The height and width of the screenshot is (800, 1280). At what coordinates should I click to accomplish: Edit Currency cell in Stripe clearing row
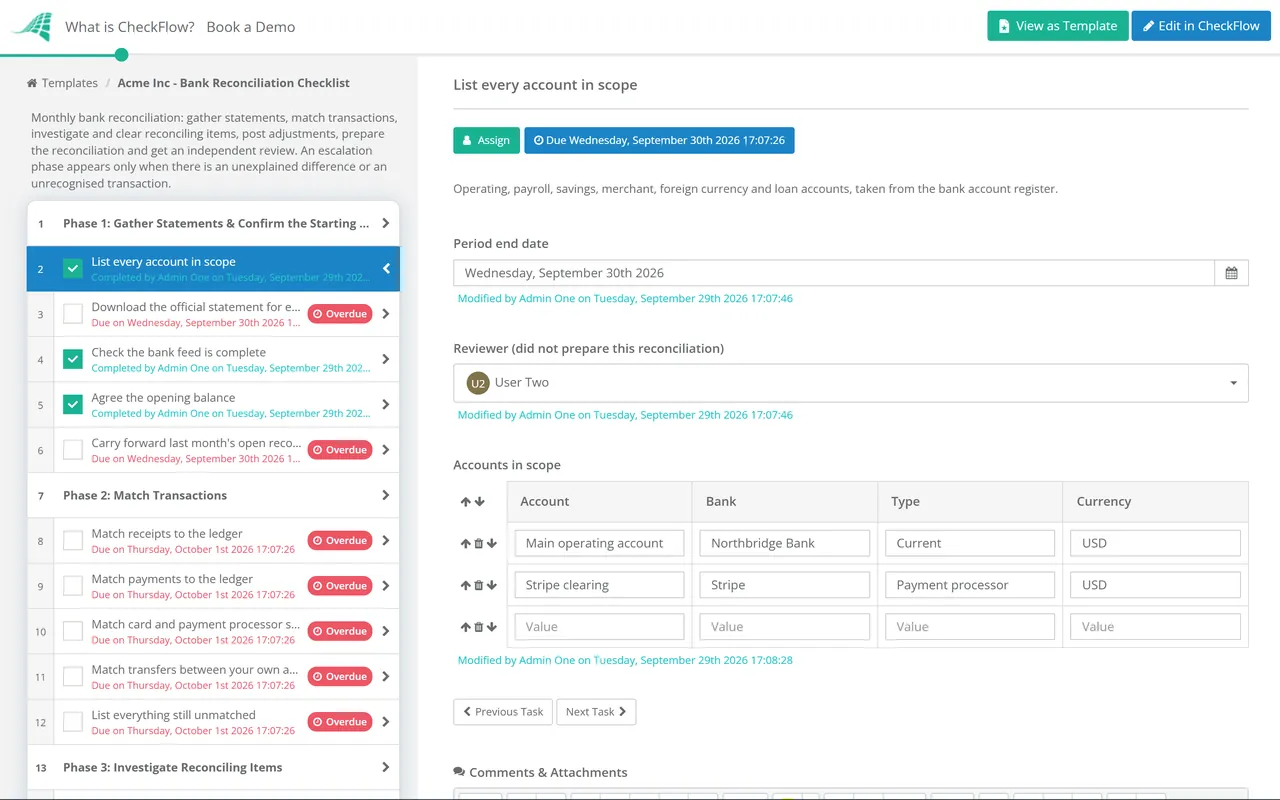(1155, 586)
